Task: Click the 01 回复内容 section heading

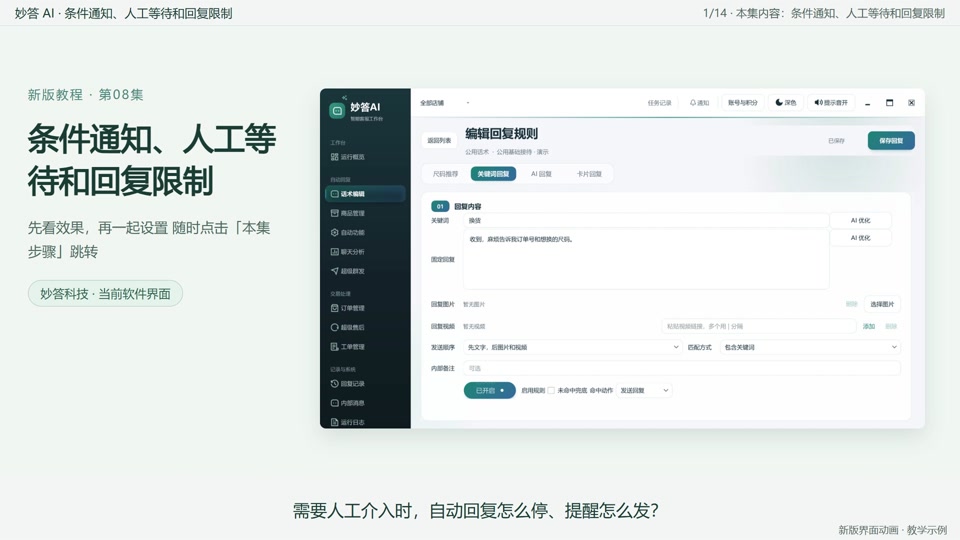Action: 456,206
